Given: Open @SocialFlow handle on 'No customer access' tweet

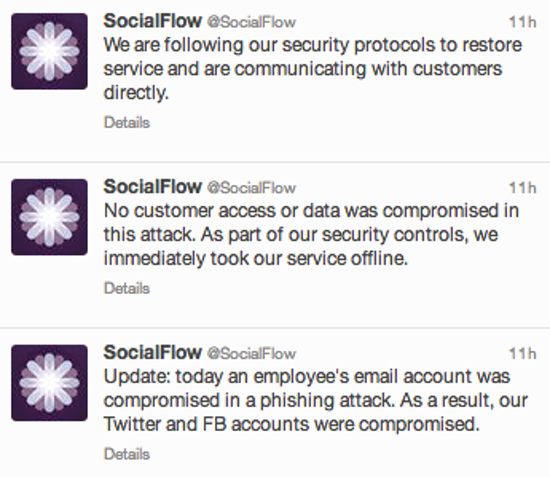Looking at the screenshot, I should (x=251, y=188).
